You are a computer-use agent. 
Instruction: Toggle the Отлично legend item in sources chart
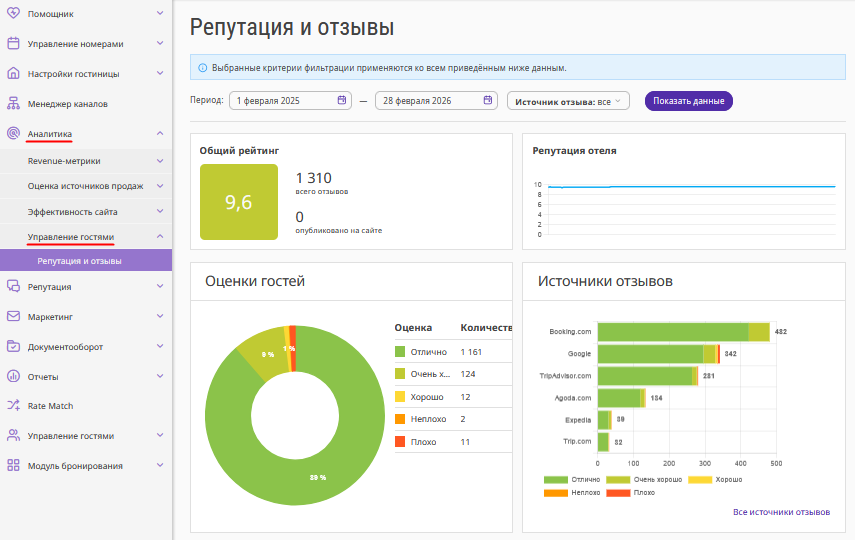point(571,480)
